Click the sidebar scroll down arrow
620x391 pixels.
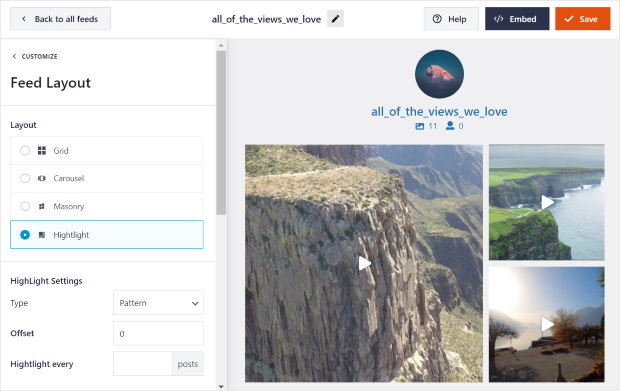click(221, 386)
